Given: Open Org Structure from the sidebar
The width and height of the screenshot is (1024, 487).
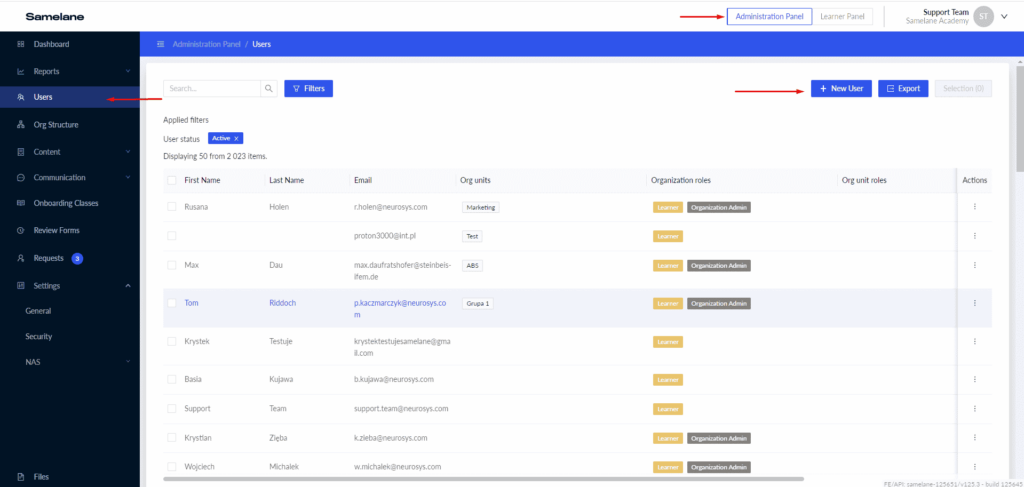Looking at the screenshot, I should 55,125.
